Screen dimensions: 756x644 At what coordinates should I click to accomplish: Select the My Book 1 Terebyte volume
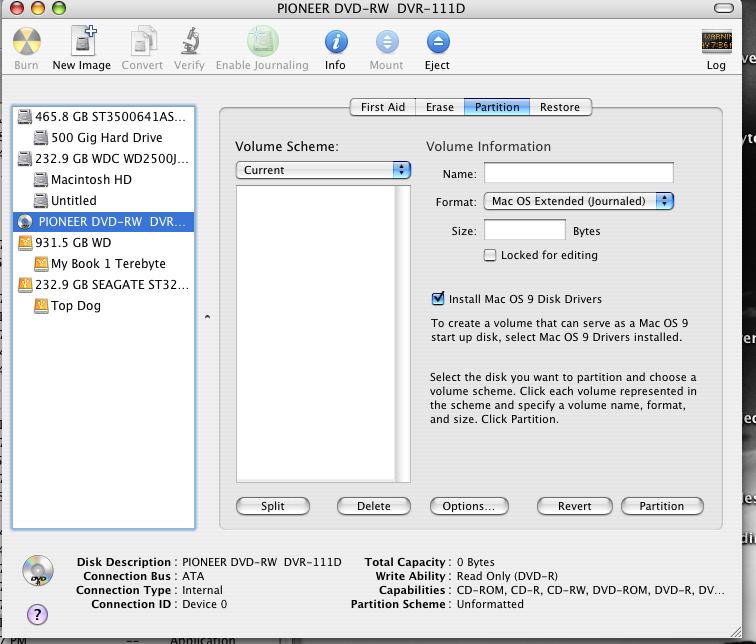(104, 264)
